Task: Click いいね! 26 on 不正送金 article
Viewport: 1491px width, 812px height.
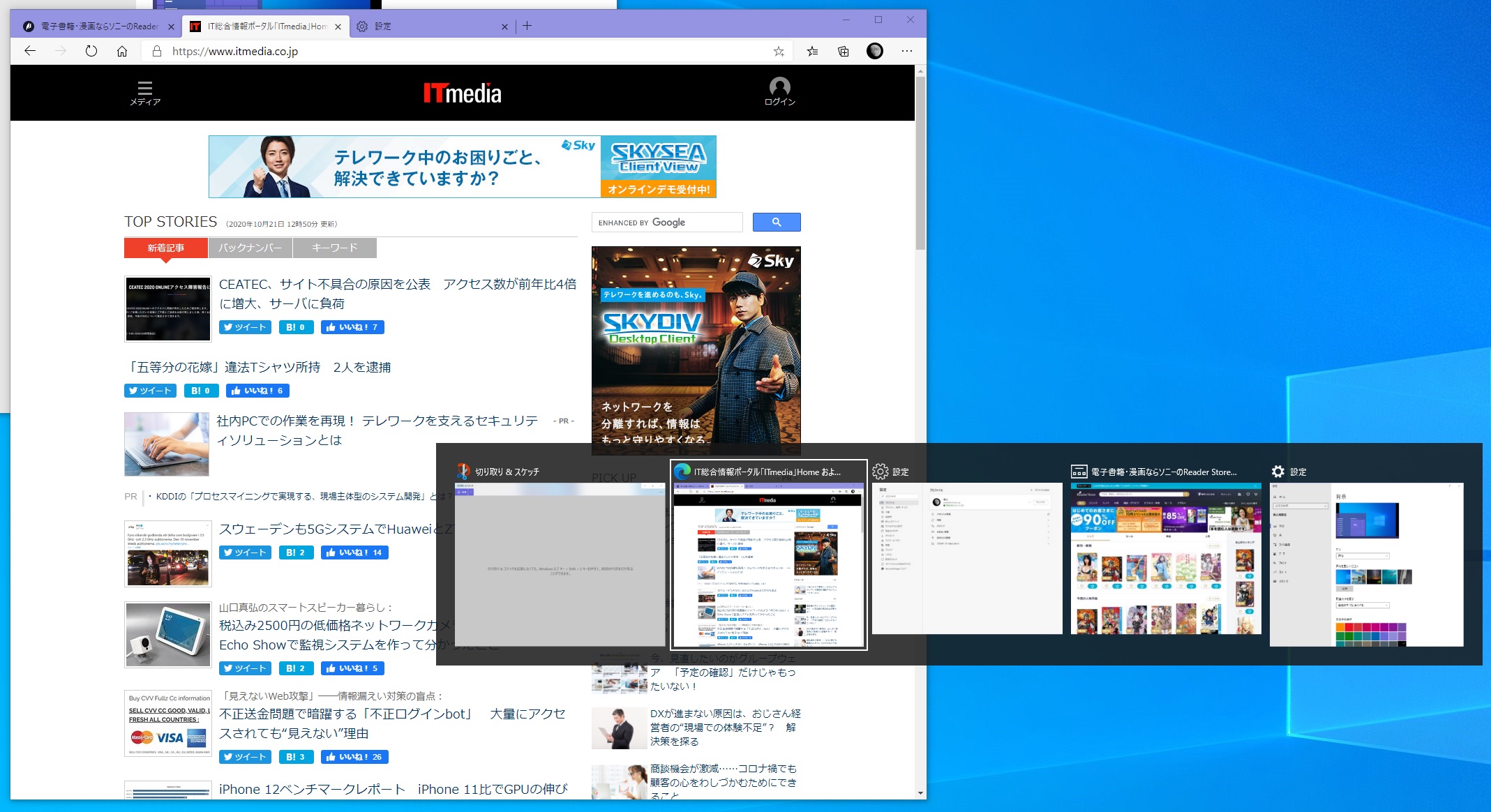Action: [354, 757]
